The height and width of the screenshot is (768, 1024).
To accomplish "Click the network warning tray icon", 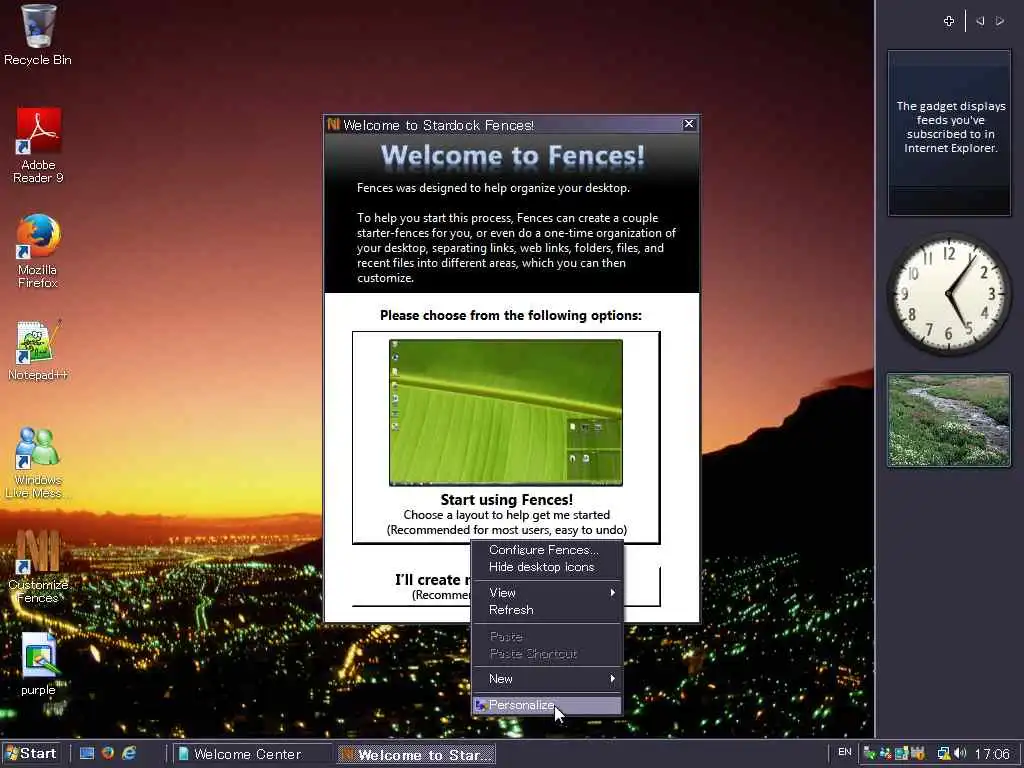I will coord(944,753).
